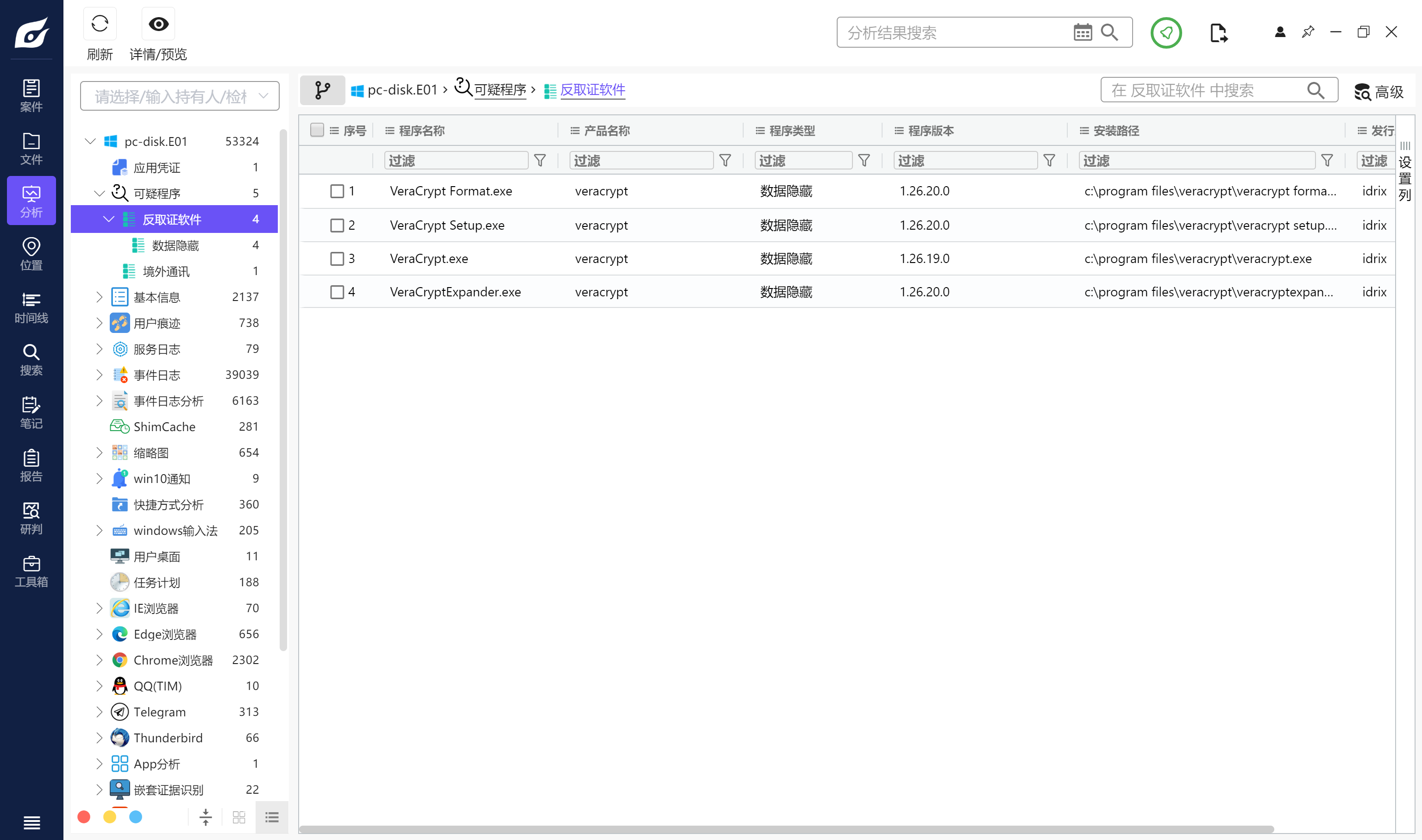Image resolution: width=1422 pixels, height=840 pixels.
Task: Switch to grid view icon below the tree
Action: (x=239, y=817)
